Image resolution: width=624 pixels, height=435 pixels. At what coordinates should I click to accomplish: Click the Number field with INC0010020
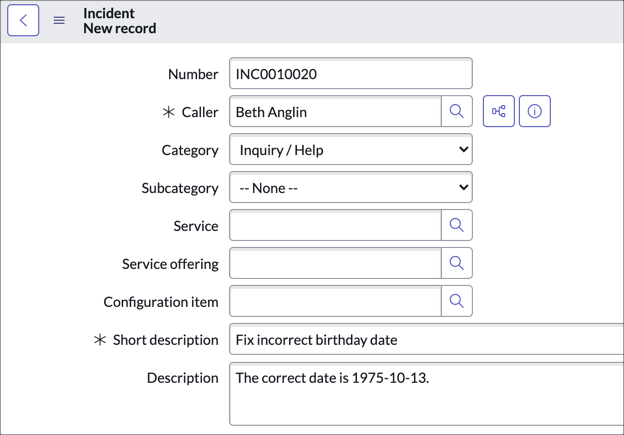(351, 74)
